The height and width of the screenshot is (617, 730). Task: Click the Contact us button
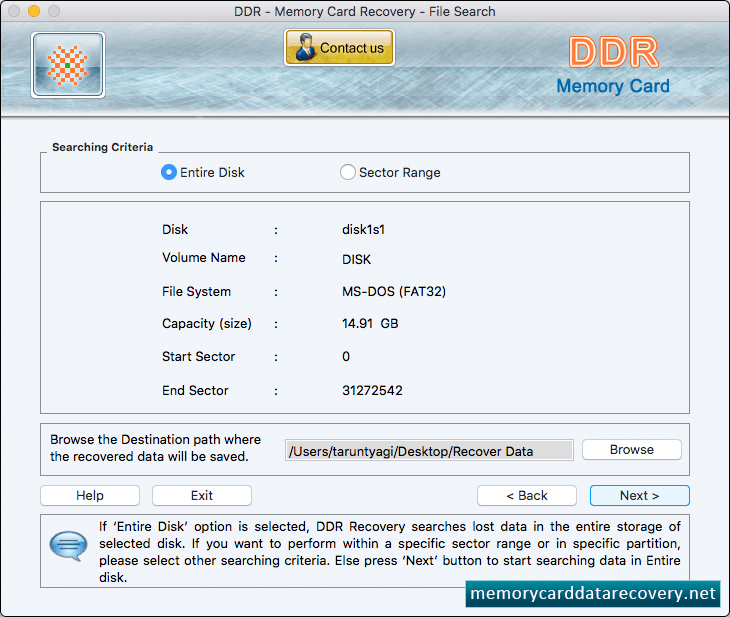[339, 47]
